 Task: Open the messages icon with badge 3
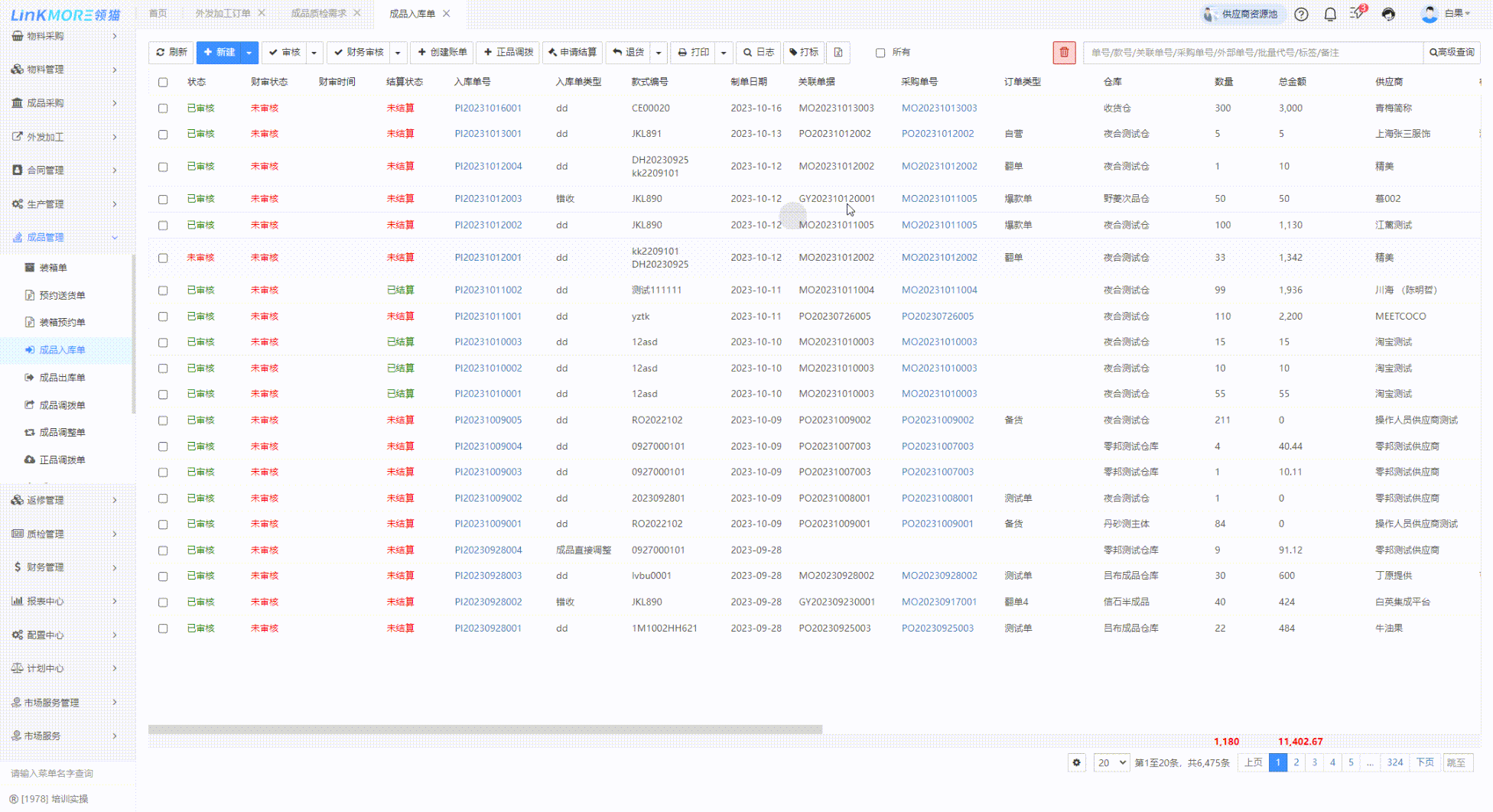coord(1358,12)
